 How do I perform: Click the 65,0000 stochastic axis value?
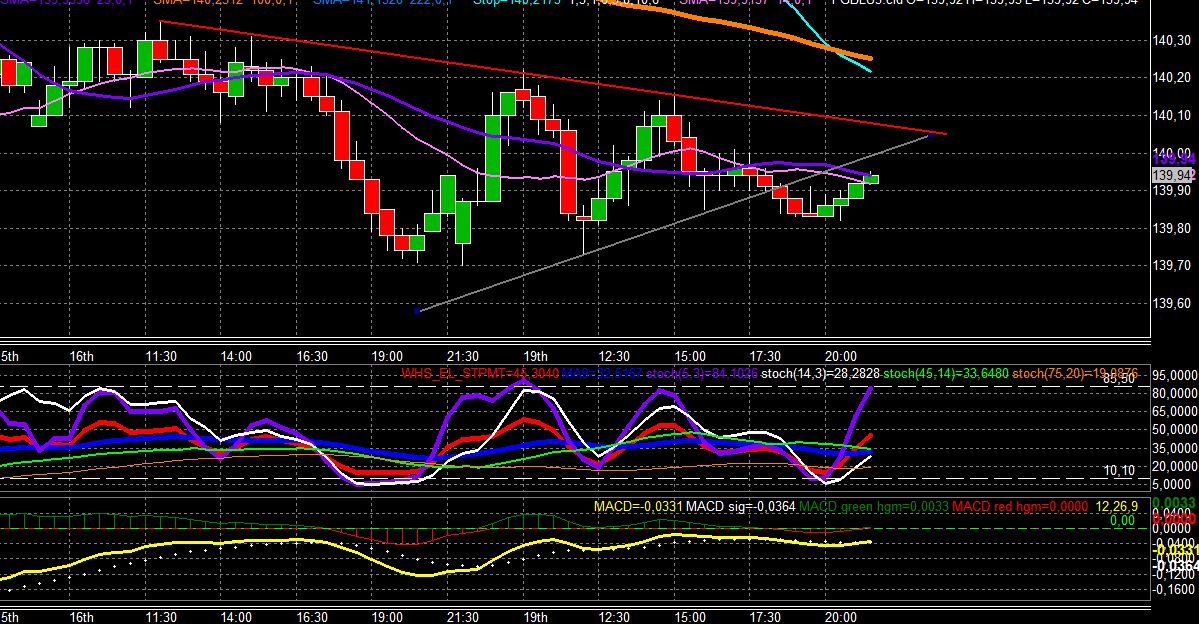pyautogui.click(x=1175, y=411)
